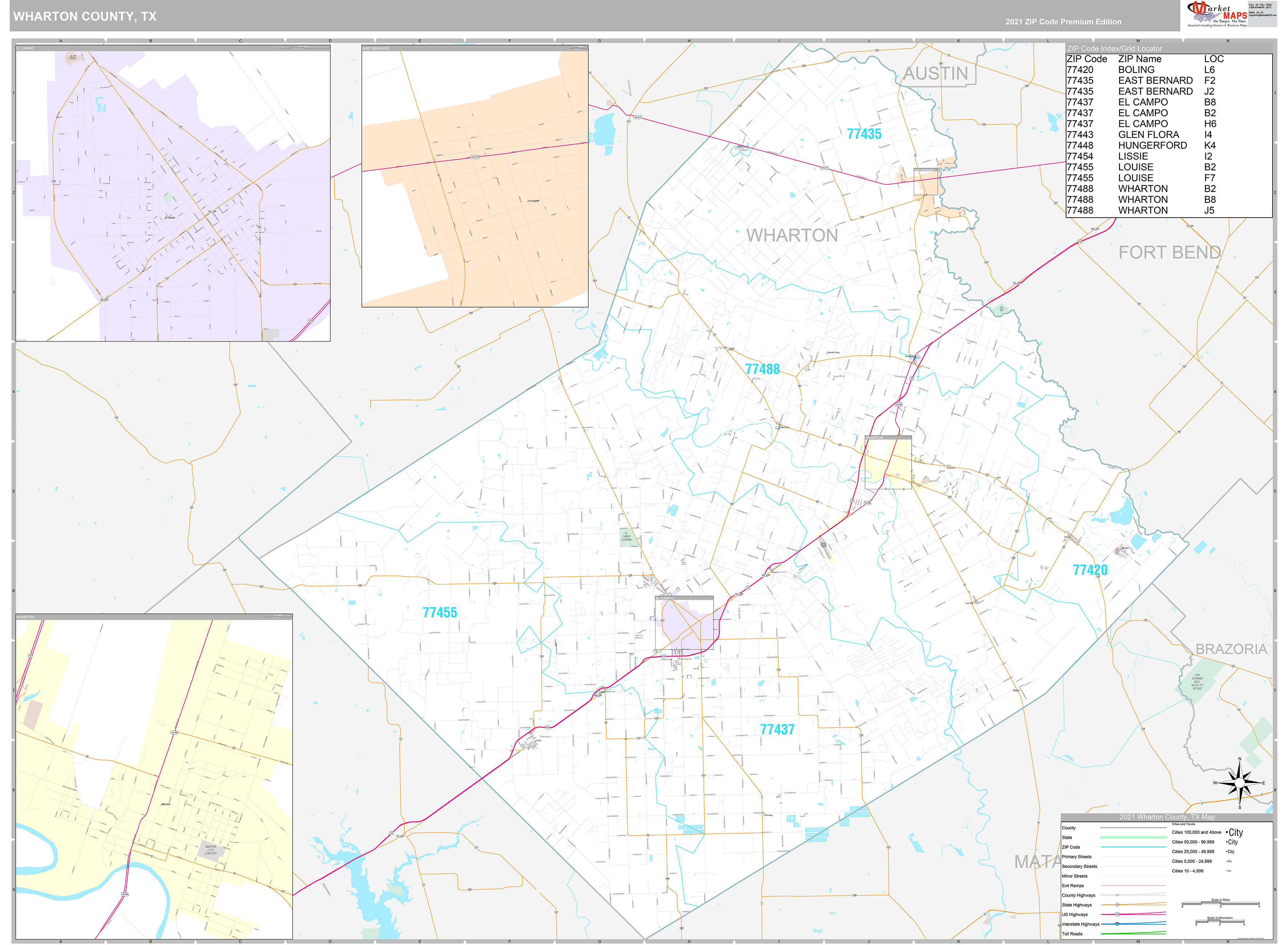This screenshot has height=945, width=1288.
Task: Click the ZIP Code legend line sample
Action: point(1133,847)
